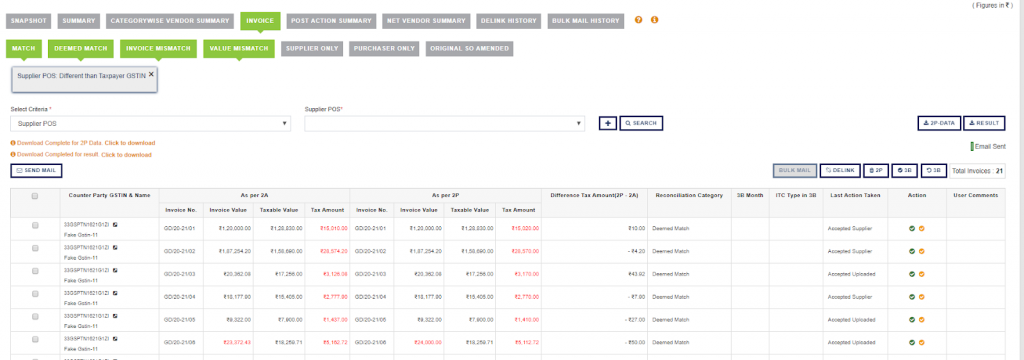Click the Delink button
The height and width of the screenshot is (360, 1024).
(x=840, y=171)
